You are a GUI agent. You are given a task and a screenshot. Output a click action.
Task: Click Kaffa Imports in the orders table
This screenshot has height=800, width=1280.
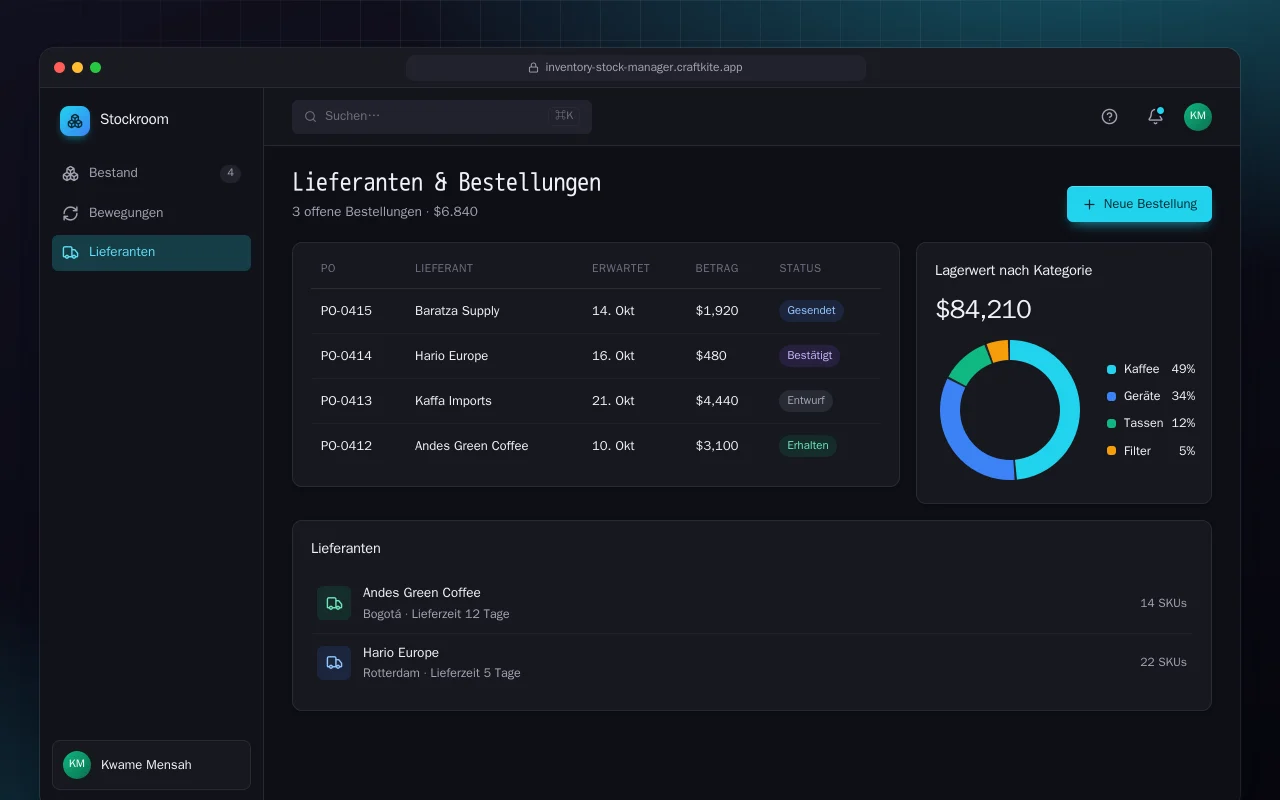(453, 401)
